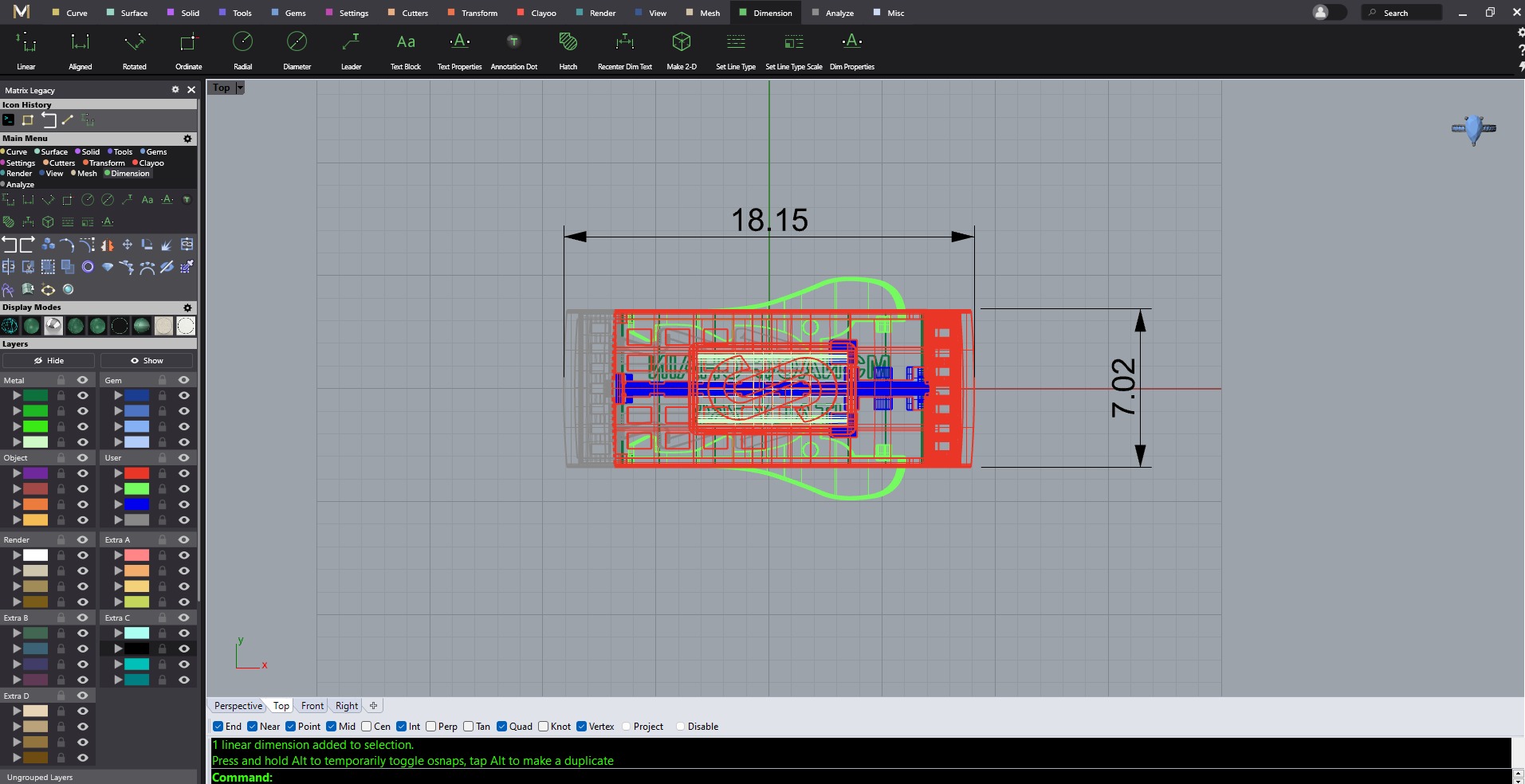Viewport: 1525px width, 784px height.
Task: Click the Hide layers button
Action: click(x=49, y=361)
